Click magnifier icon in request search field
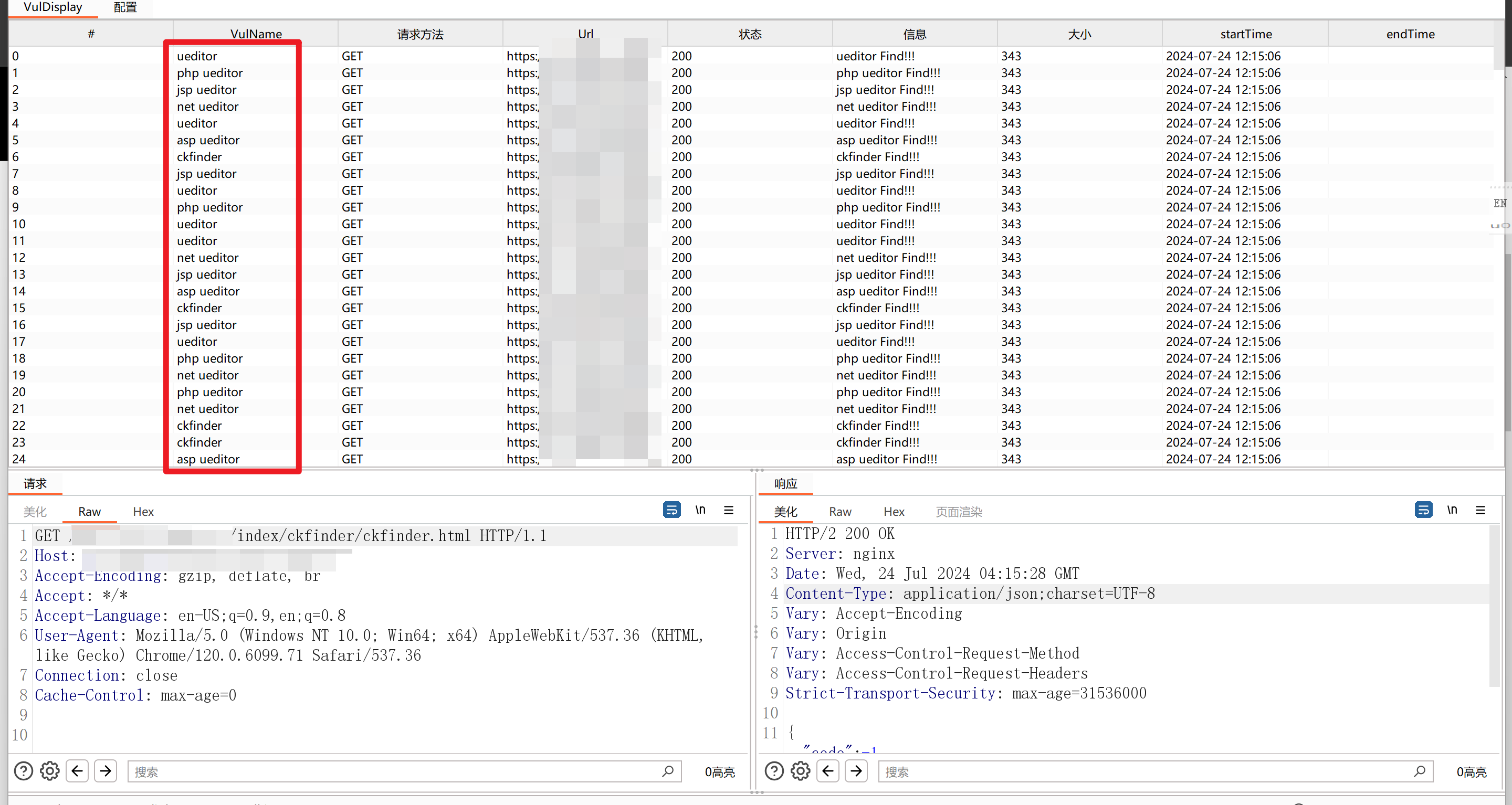This screenshot has height=805, width=1512. pos(667,771)
